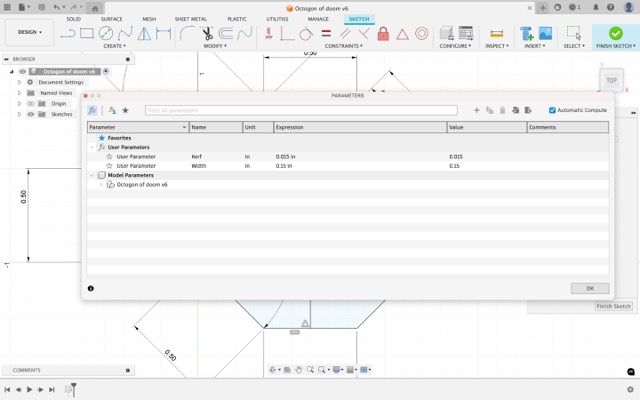Favorite the Kerf user parameter star
This screenshot has height=400, width=640.
click(109, 156)
